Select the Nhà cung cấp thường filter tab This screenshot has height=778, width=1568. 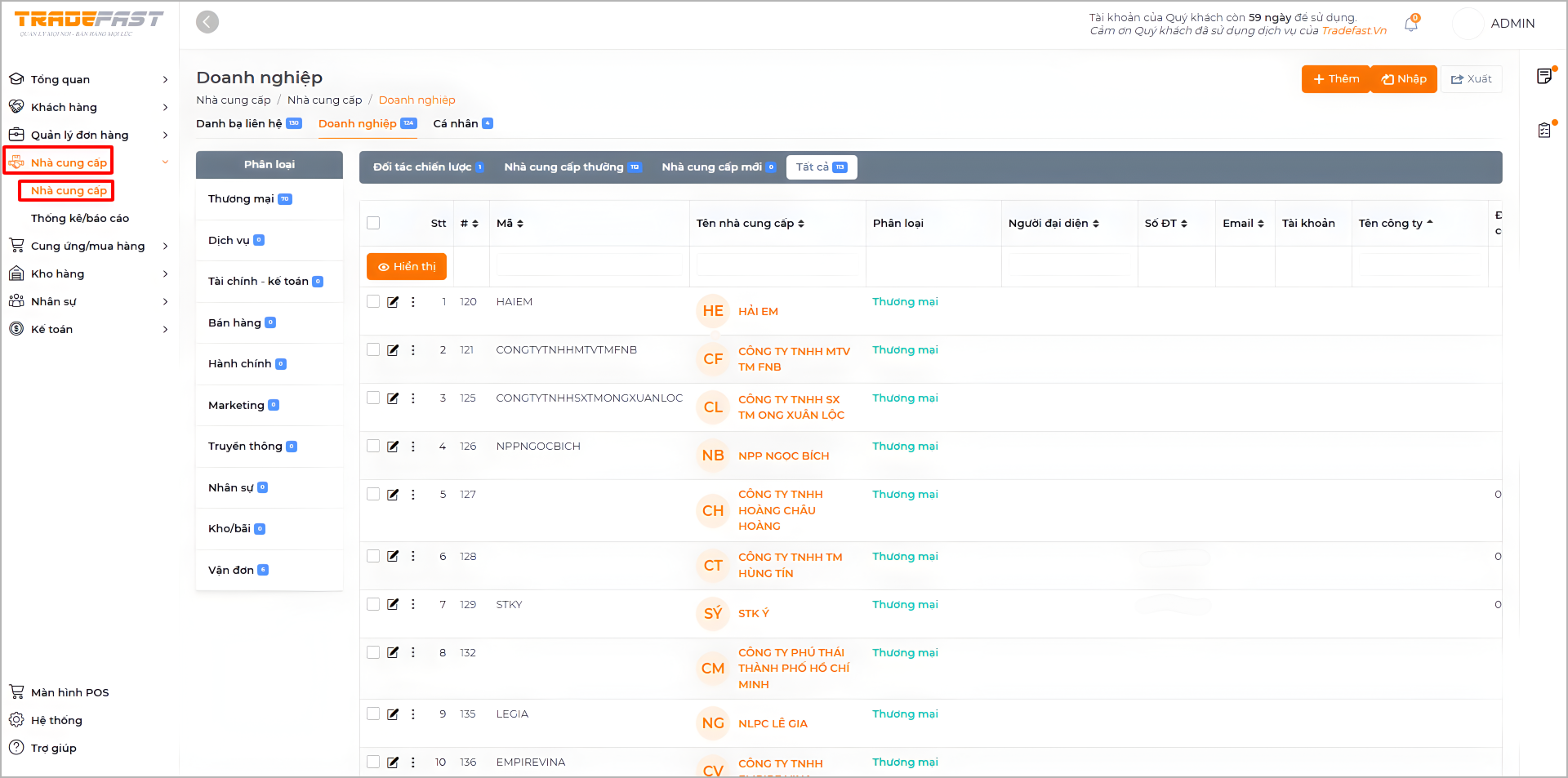point(572,167)
